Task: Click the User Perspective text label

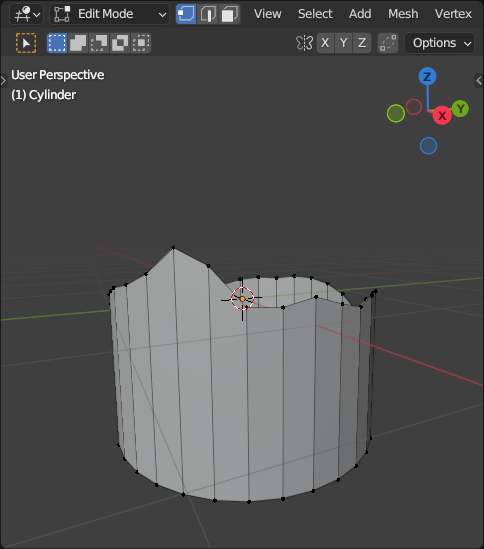Action: 58,75
